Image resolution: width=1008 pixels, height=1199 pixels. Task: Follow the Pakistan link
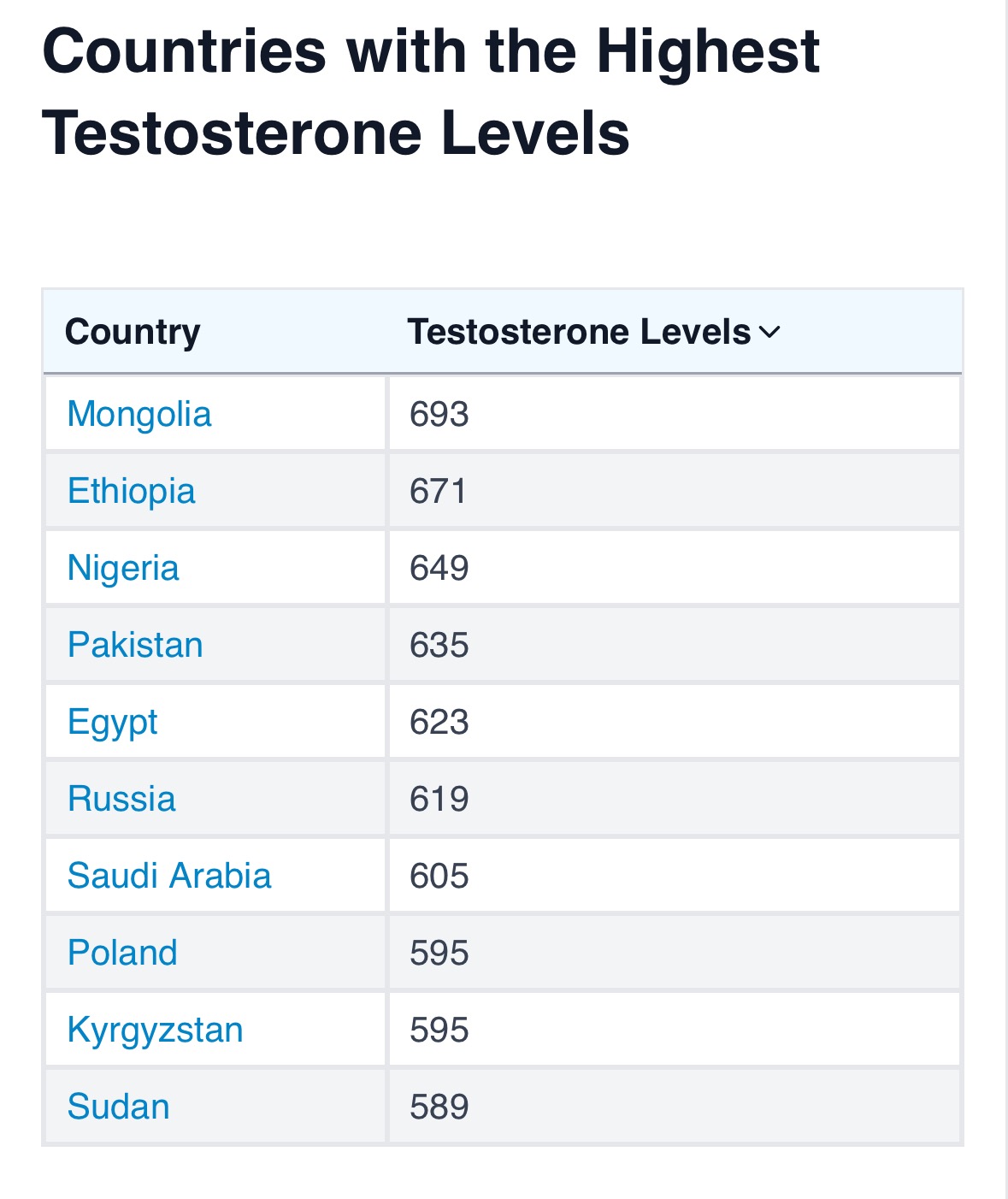click(135, 646)
